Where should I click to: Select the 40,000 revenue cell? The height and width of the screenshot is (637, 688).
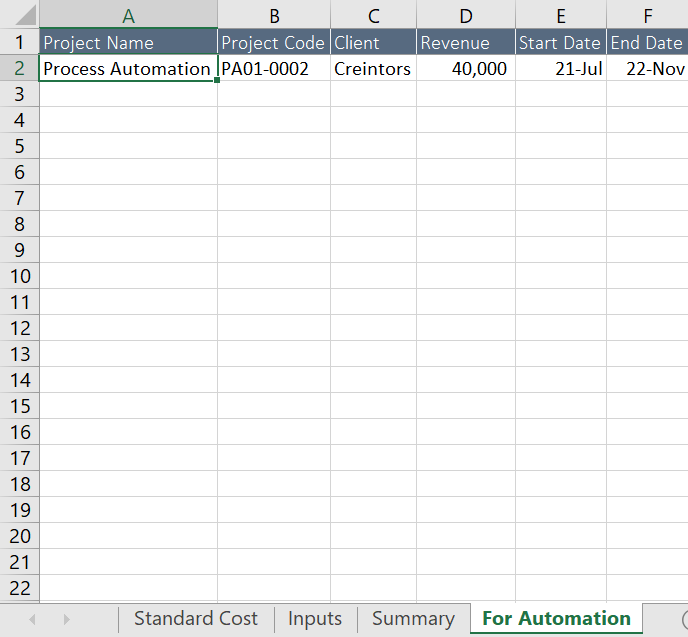pyautogui.click(x=466, y=68)
